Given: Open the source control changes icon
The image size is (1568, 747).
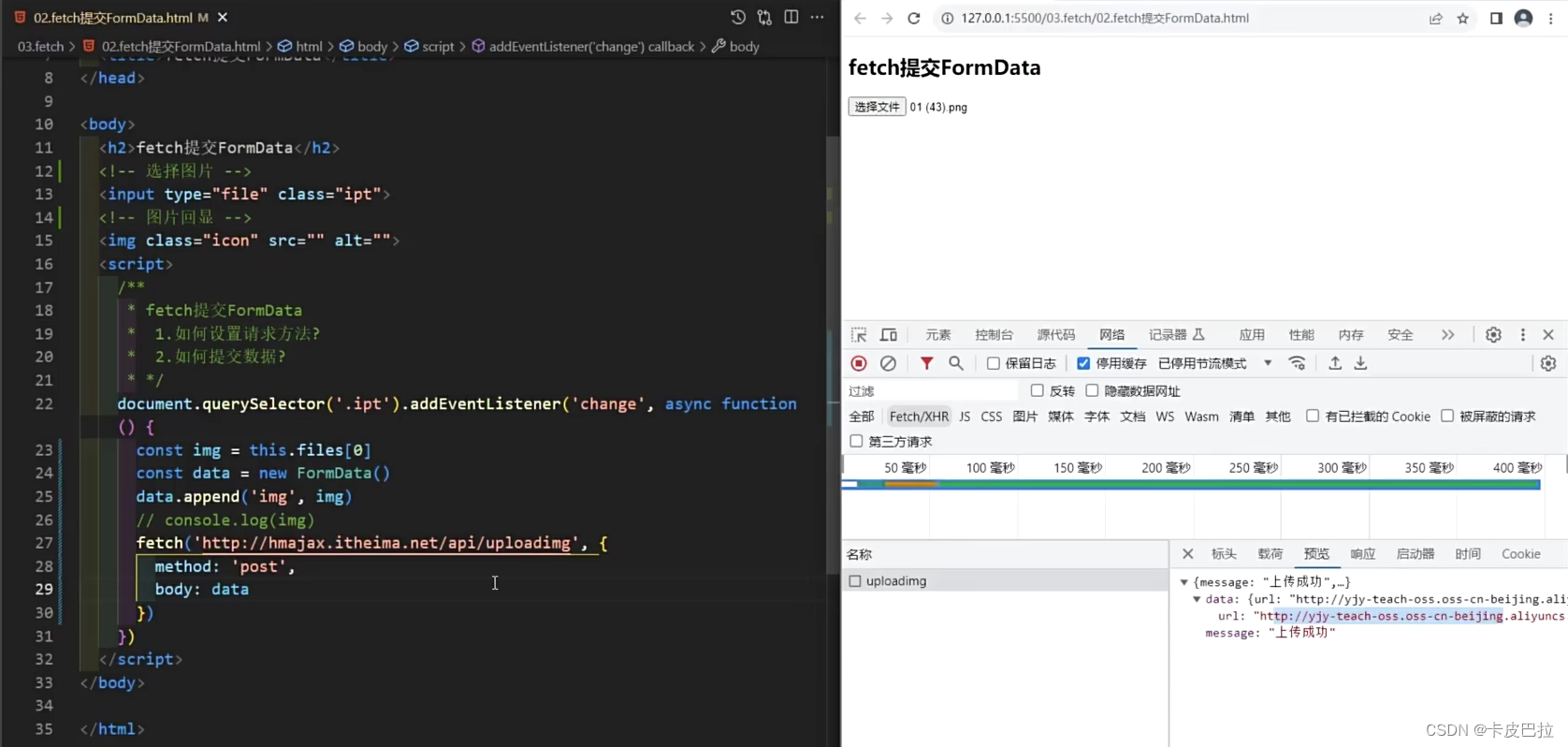Looking at the screenshot, I should coord(764,17).
